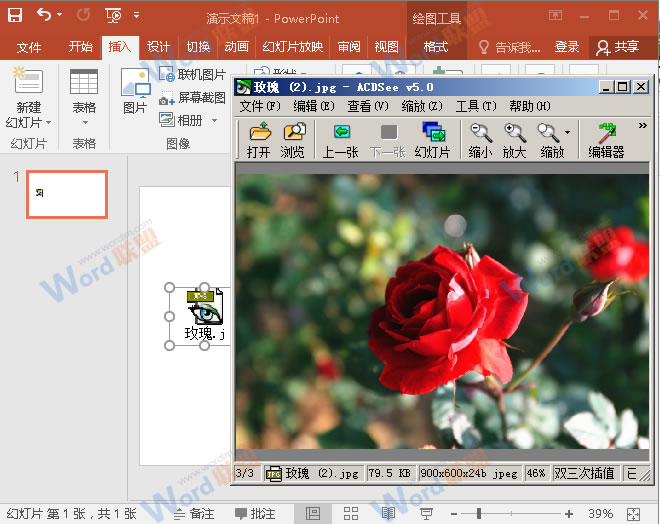This screenshot has width=660, height=524.
Task: Save the presentation using the save icon
Action: pos(15,15)
